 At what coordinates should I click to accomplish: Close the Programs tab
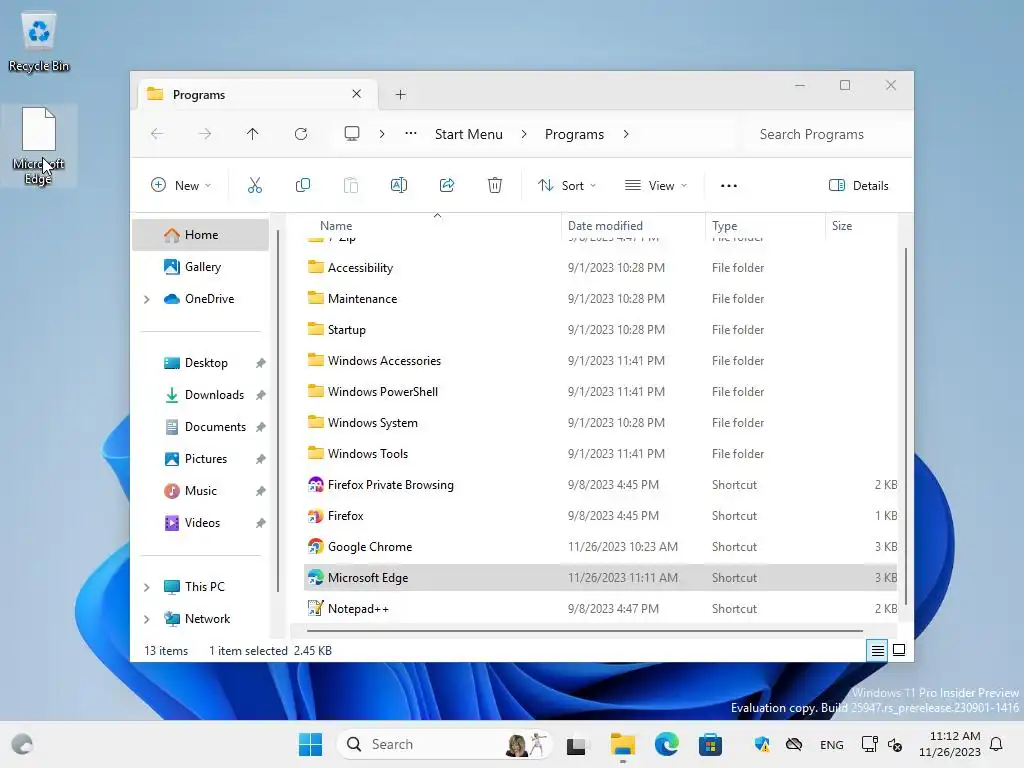[357, 94]
